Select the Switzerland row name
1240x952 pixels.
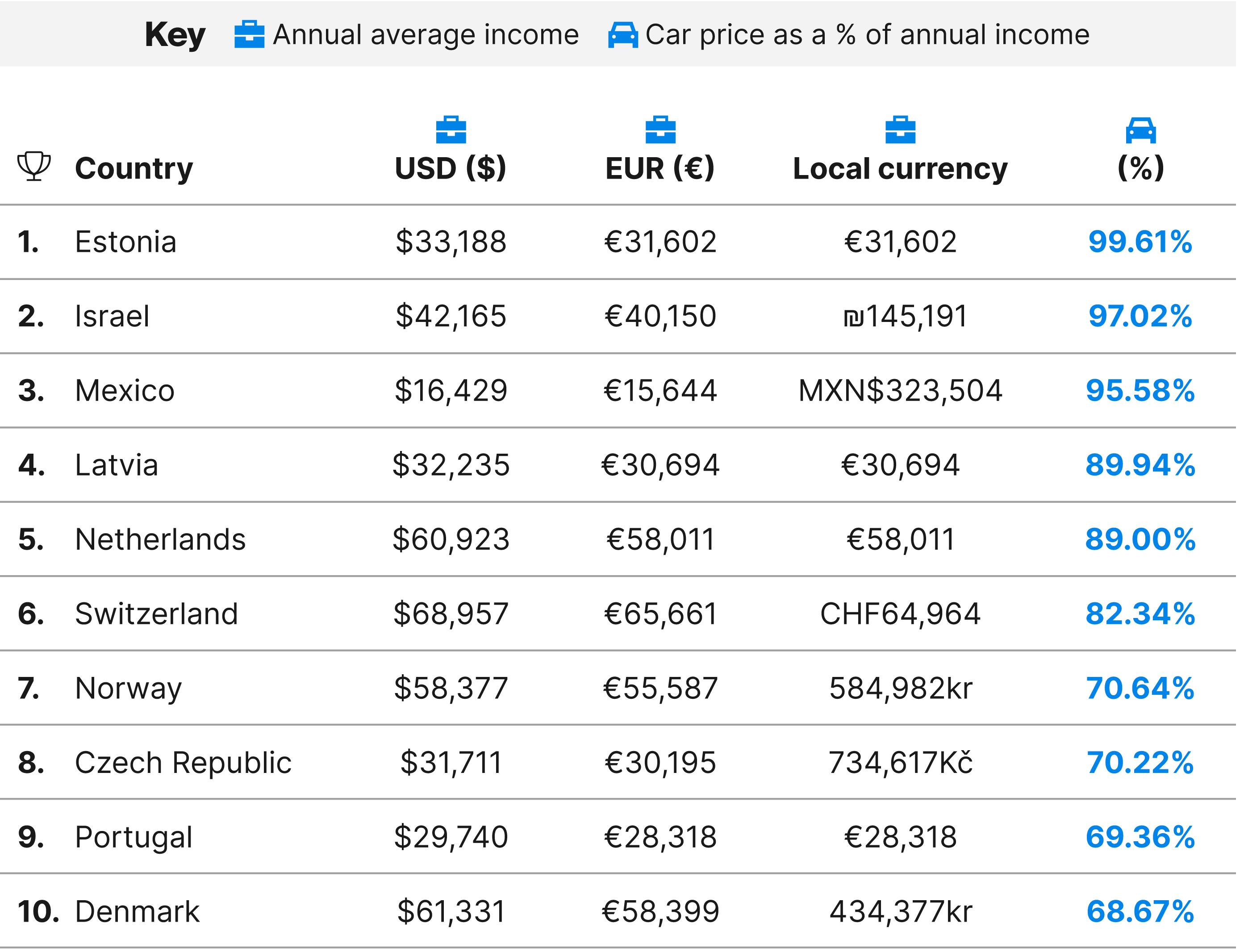156,614
